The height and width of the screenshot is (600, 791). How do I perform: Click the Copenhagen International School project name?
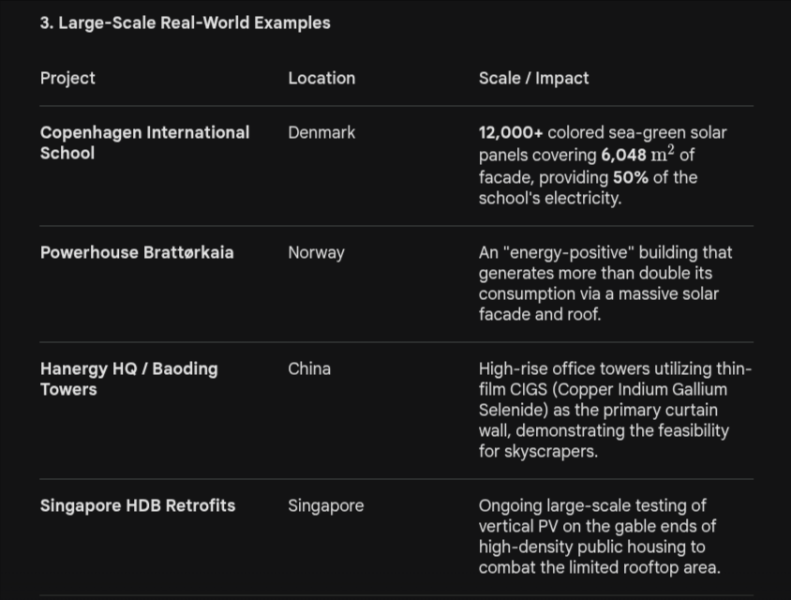145,143
